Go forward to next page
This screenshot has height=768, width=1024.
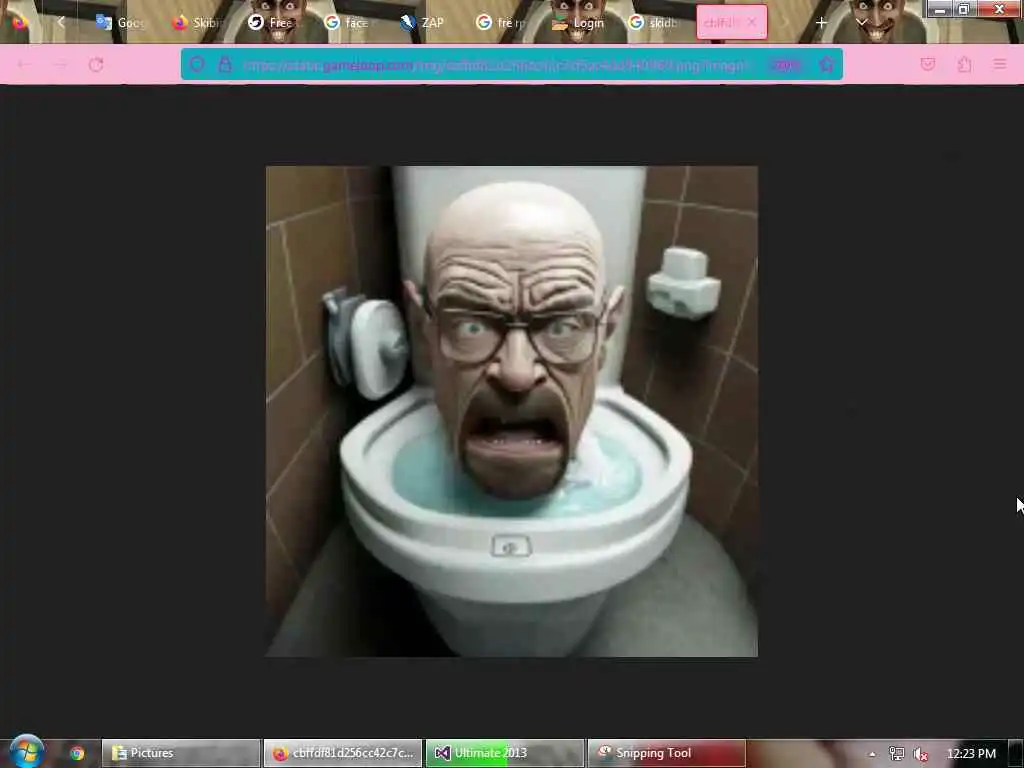pyautogui.click(x=60, y=64)
